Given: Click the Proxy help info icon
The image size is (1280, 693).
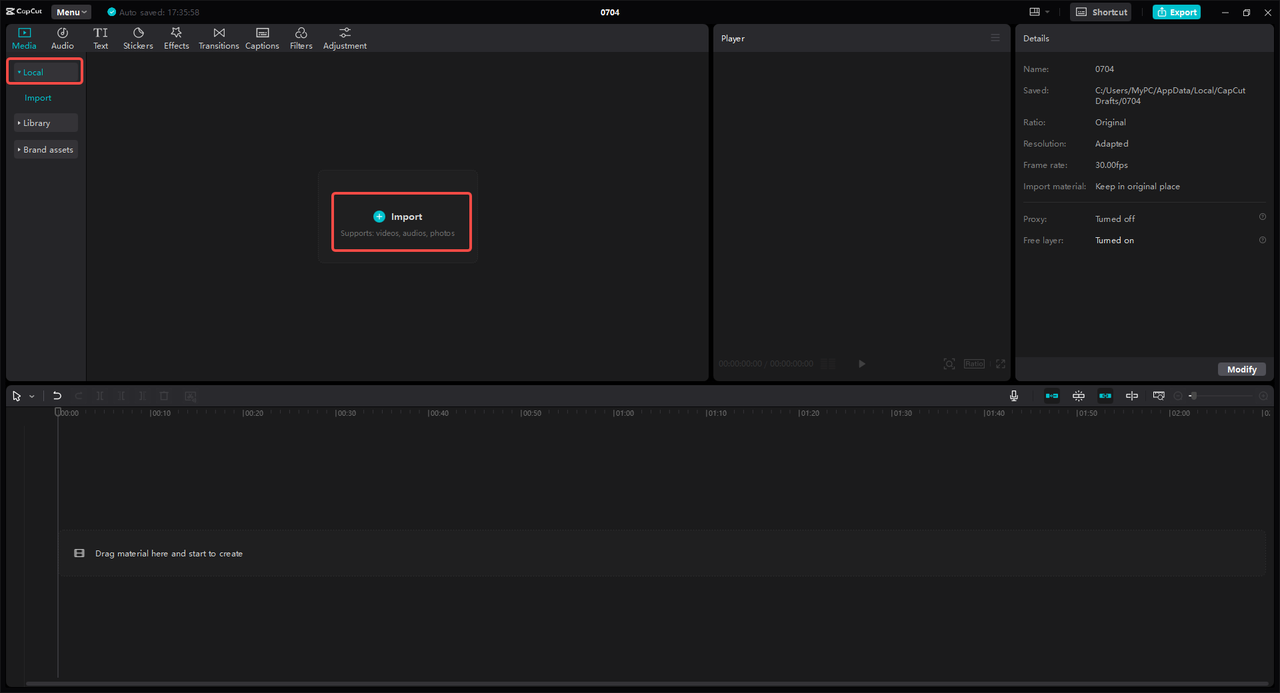Looking at the screenshot, I should 1262,217.
